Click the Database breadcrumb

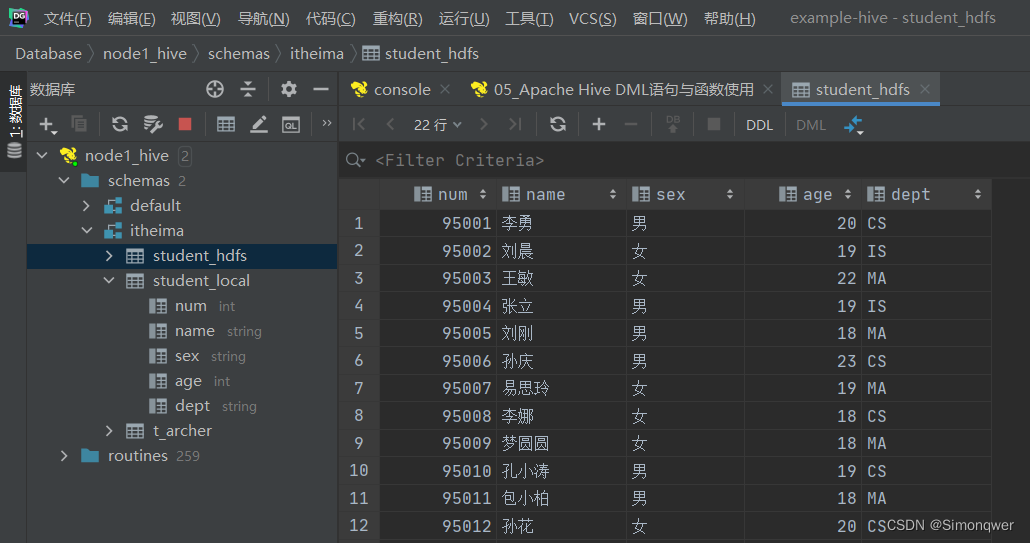click(48, 54)
